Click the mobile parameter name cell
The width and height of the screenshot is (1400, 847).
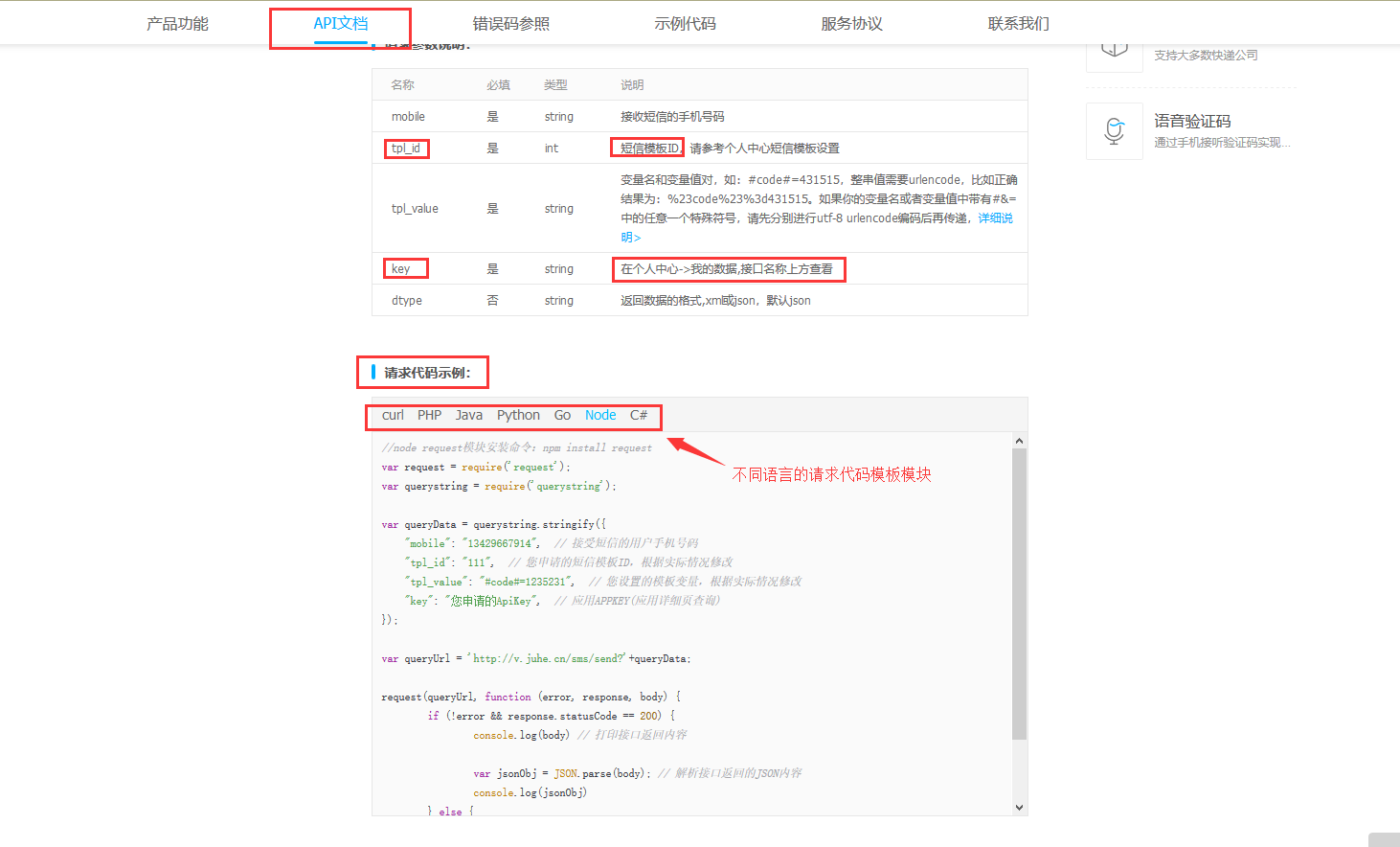(408, 116)
